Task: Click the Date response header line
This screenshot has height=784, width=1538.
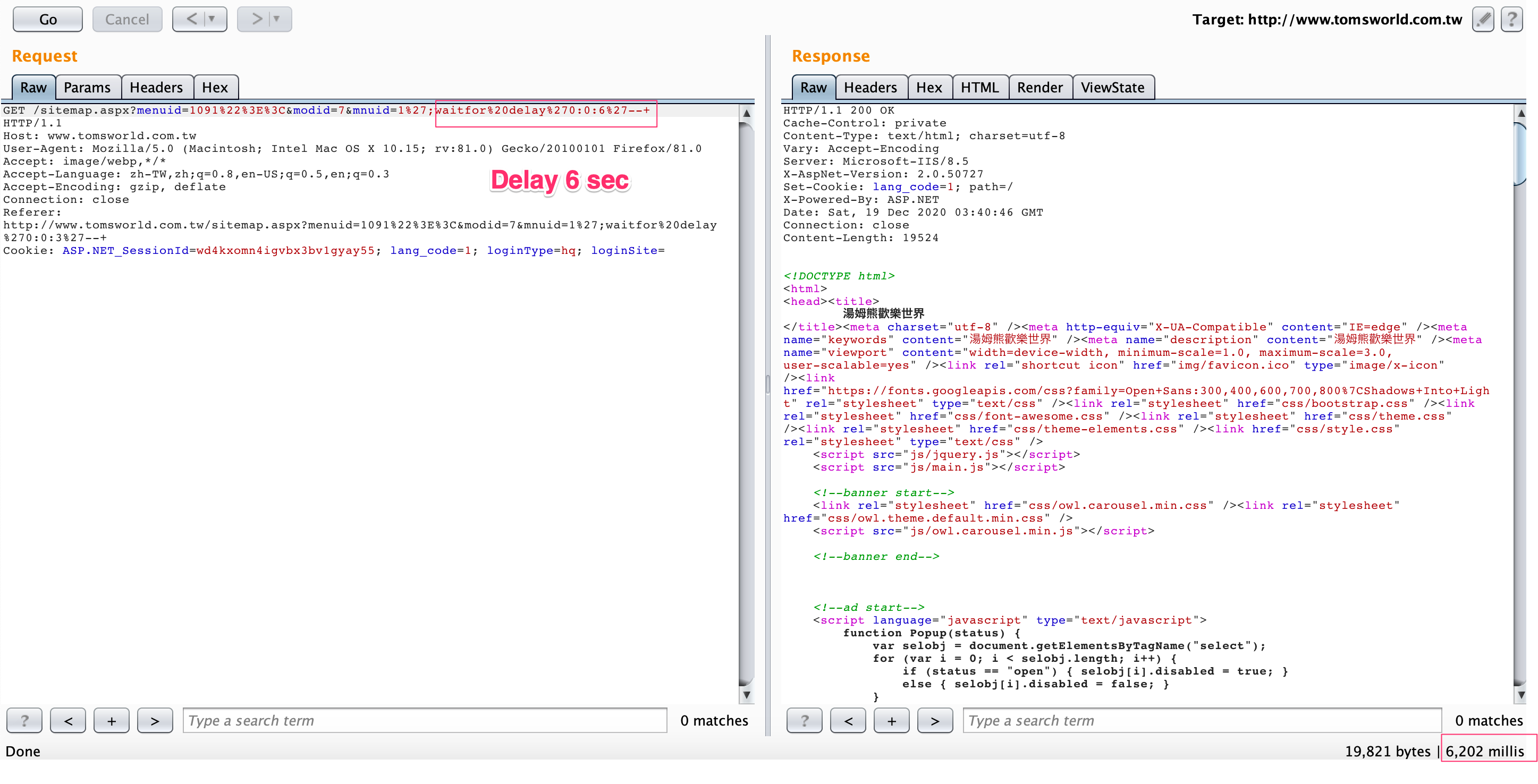Action: pos(913,212)
